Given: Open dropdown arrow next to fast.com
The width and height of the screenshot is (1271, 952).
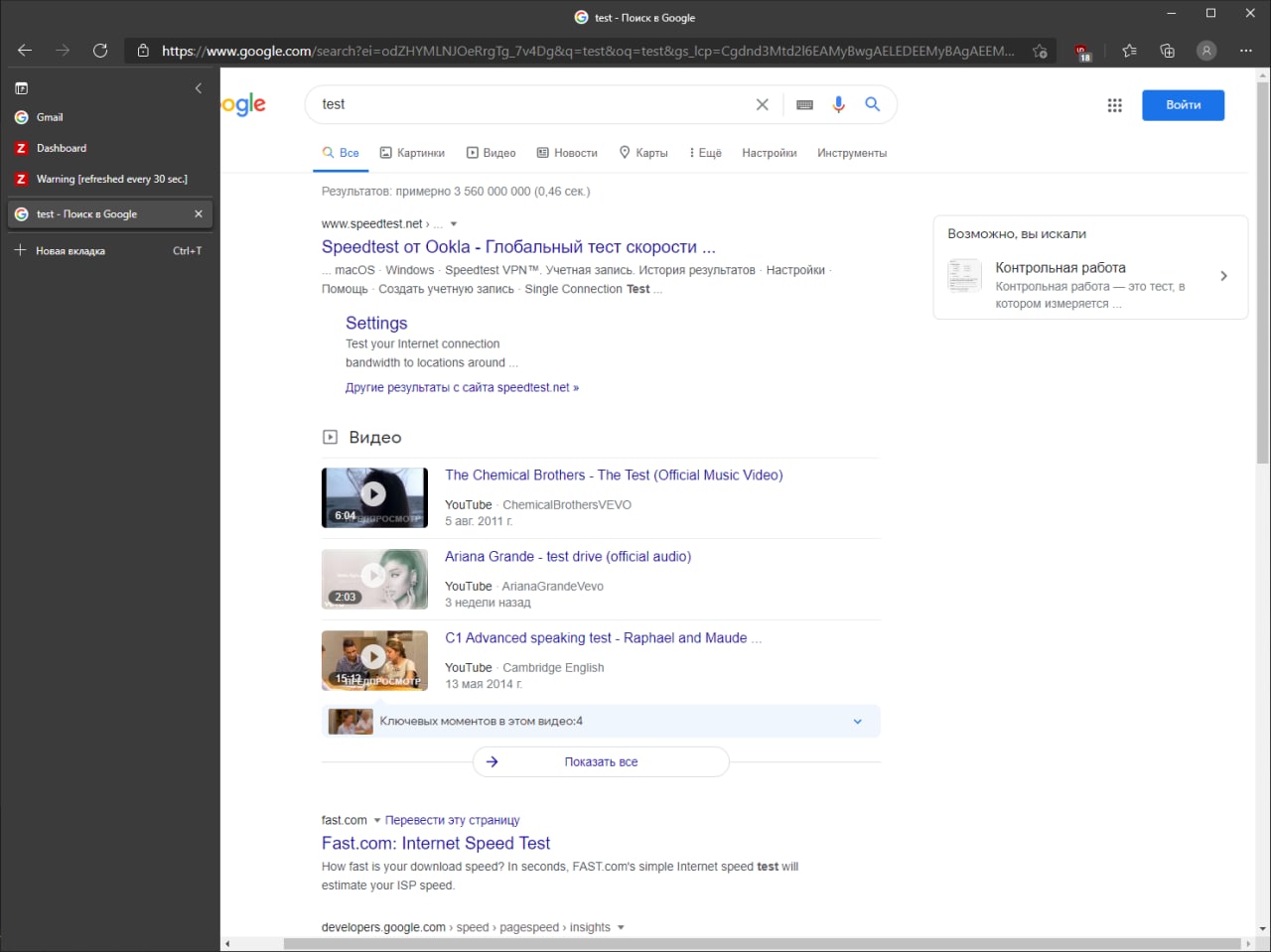Looking at the screenshot, I should coord(377,821).
